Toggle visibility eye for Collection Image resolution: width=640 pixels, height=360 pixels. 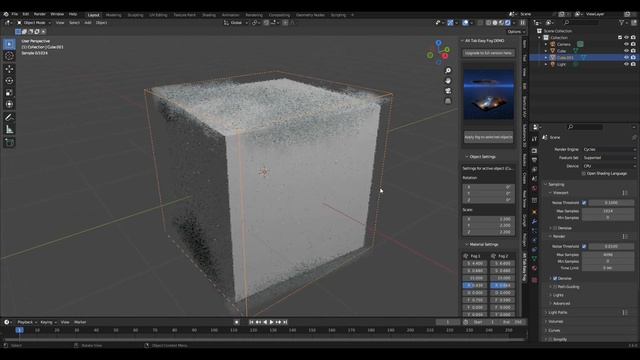[626, 38]
